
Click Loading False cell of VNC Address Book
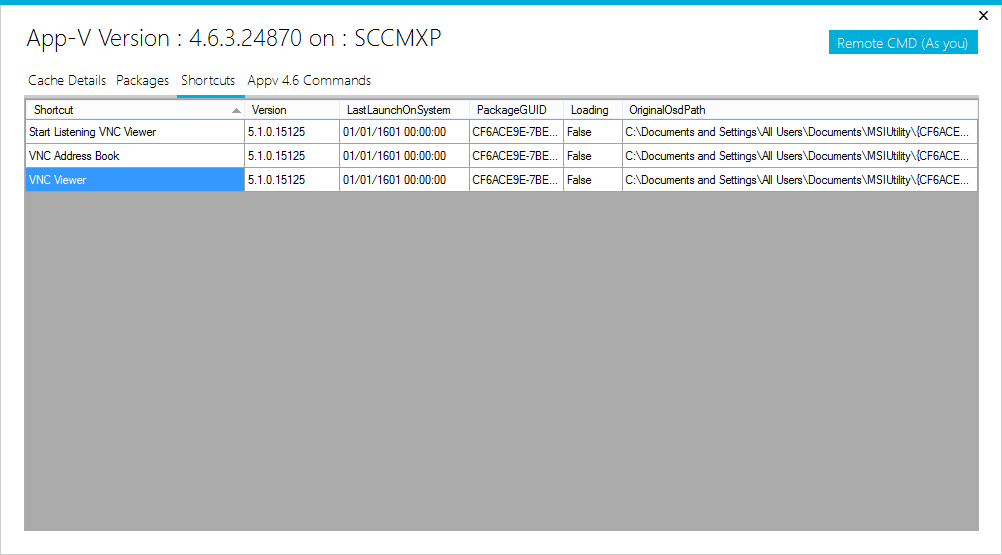pyautogui.click(x=593, y=156)
